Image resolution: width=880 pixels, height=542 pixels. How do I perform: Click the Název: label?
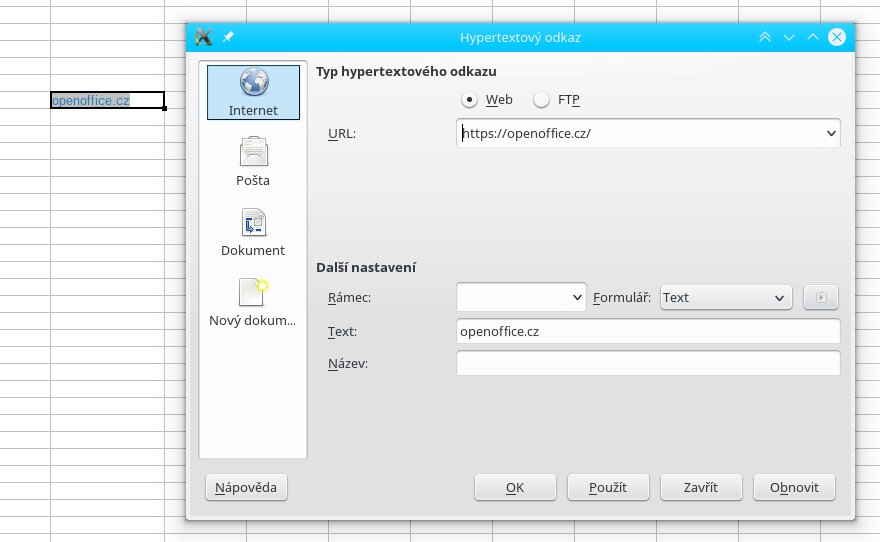(348, 363)
